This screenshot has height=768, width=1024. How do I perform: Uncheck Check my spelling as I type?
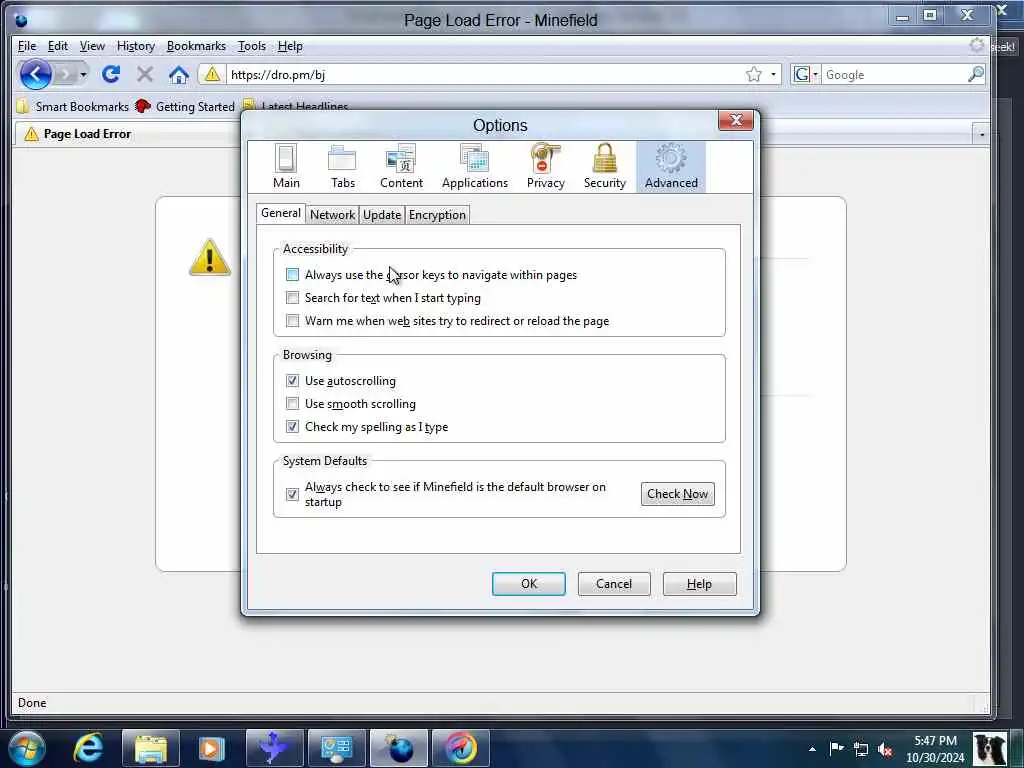point(293,426)
